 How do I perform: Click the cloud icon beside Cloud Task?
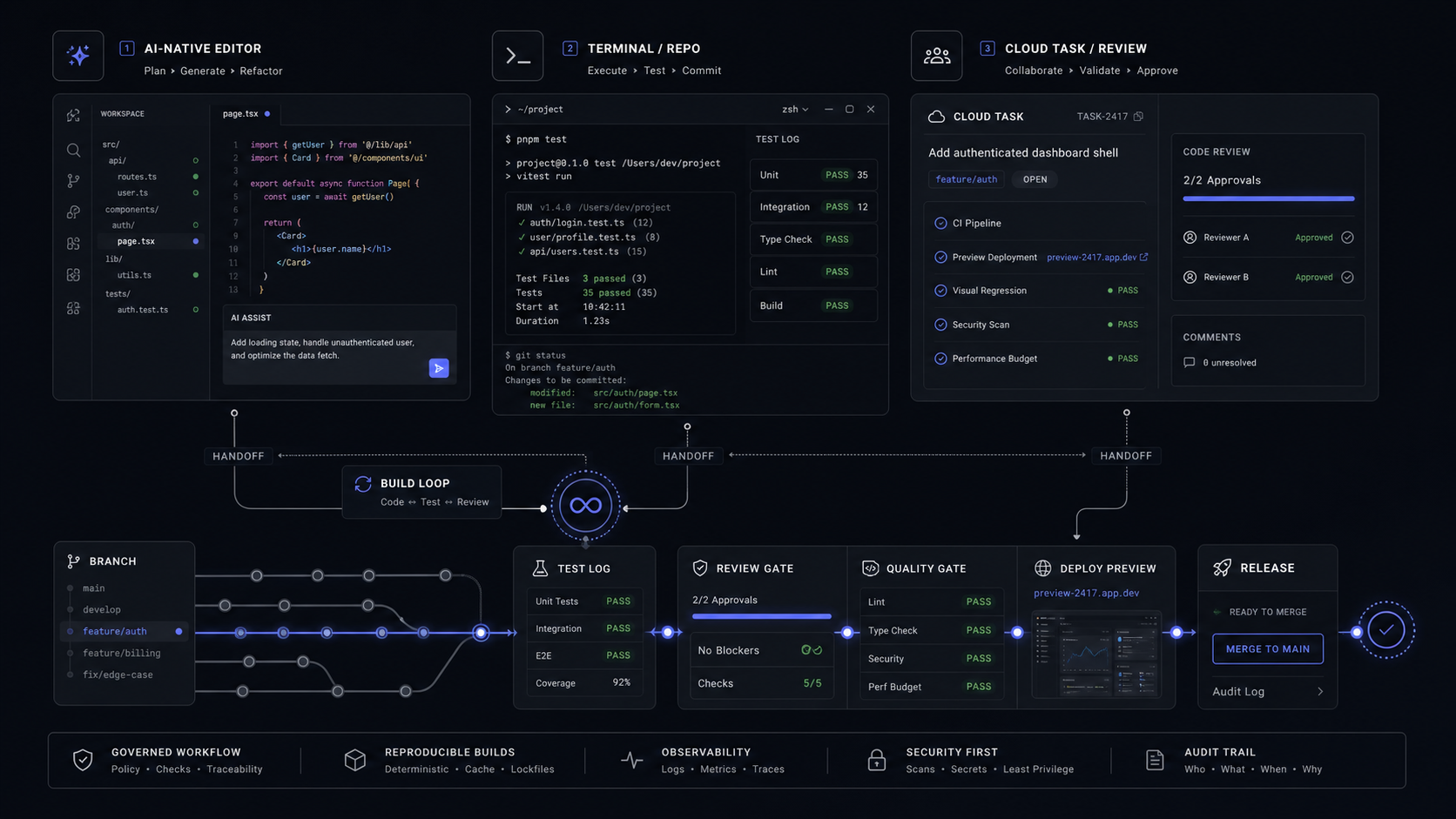[936, 117]
